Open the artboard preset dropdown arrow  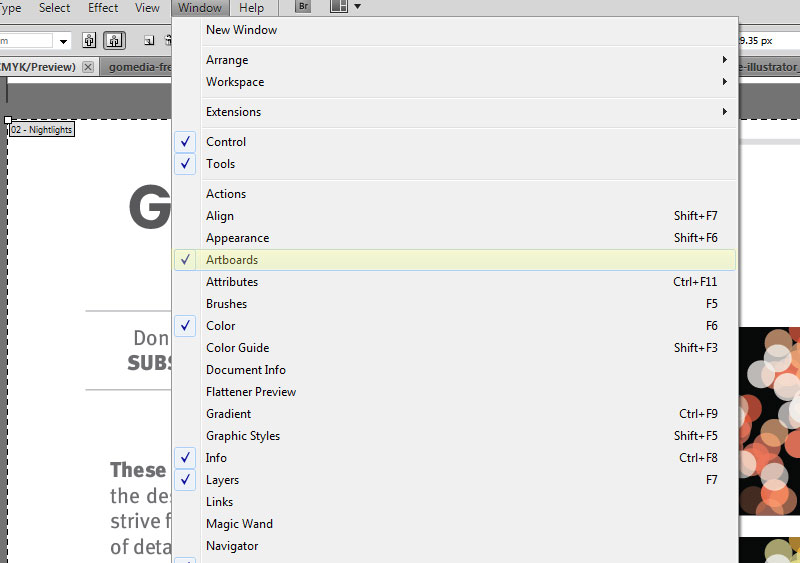(x=63, y=41)
